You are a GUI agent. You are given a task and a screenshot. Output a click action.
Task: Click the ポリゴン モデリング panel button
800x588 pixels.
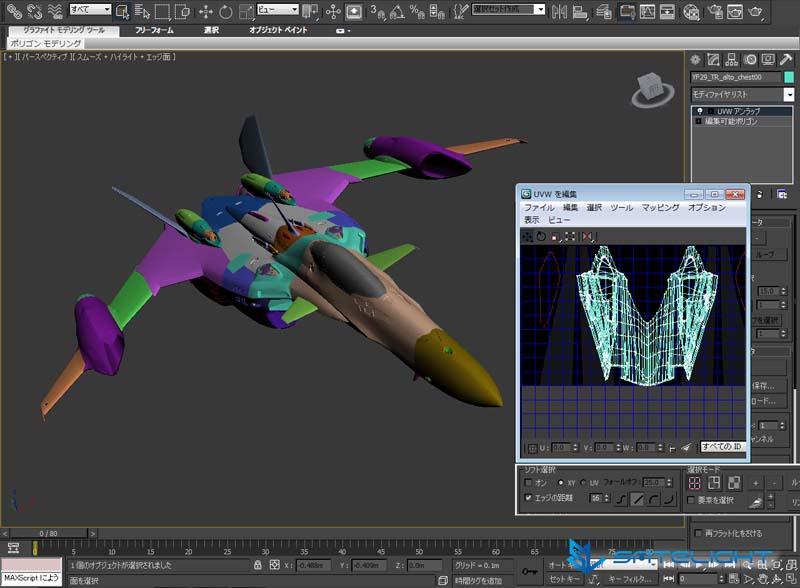[45, 43]
